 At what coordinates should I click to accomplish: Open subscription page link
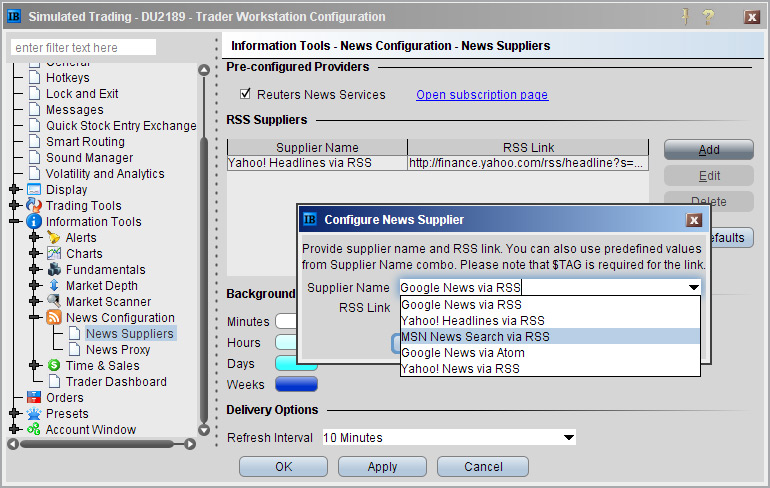[x=482, y=95]
